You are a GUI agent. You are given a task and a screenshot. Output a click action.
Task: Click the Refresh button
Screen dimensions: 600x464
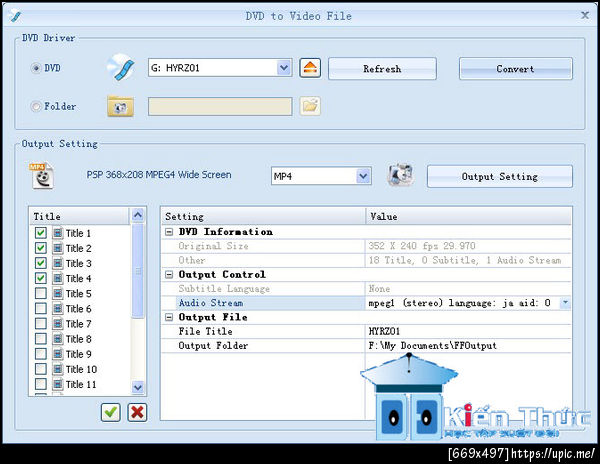[x=382, y=69]
